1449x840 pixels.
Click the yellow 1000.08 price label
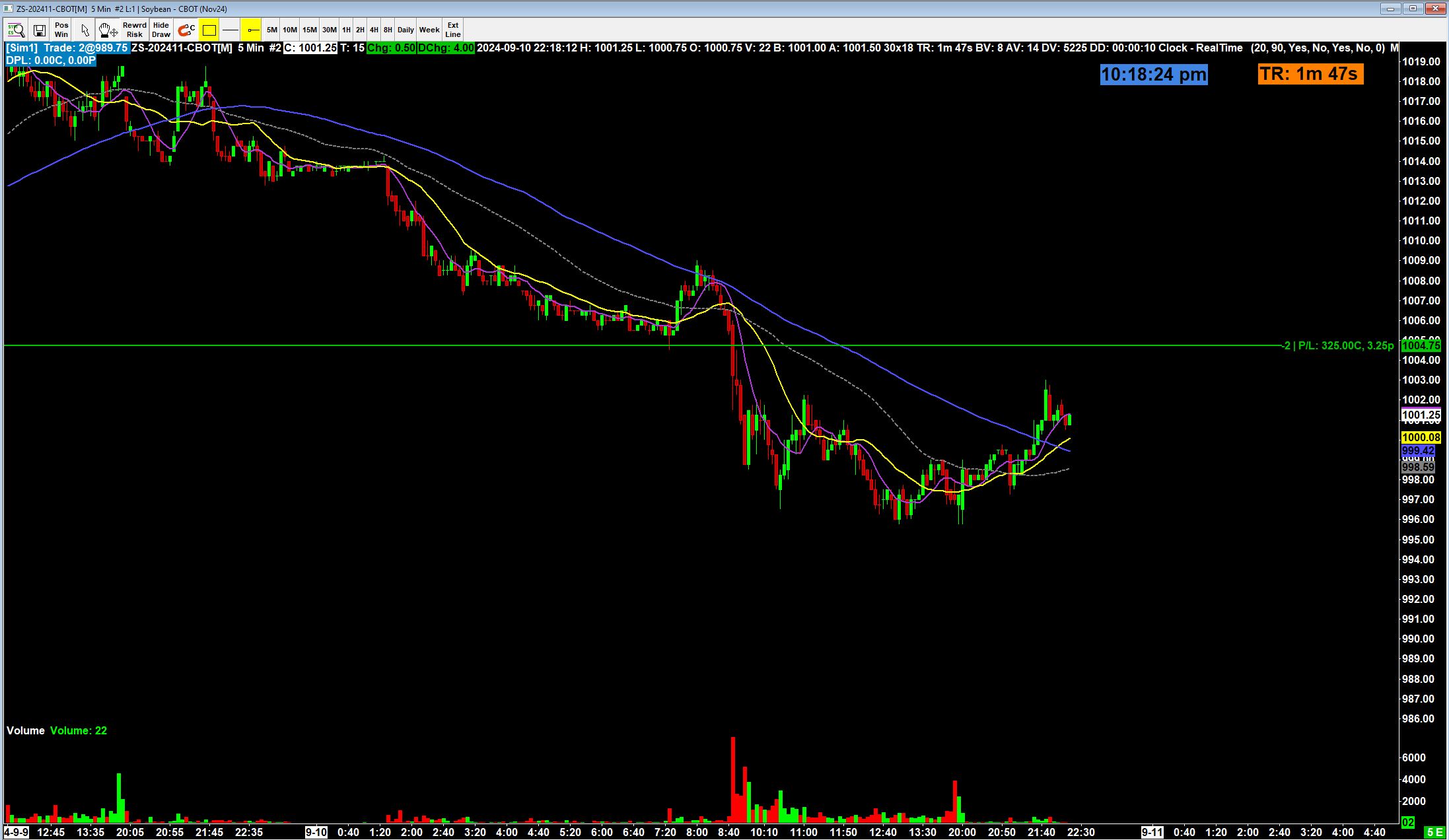point(1421,437)
